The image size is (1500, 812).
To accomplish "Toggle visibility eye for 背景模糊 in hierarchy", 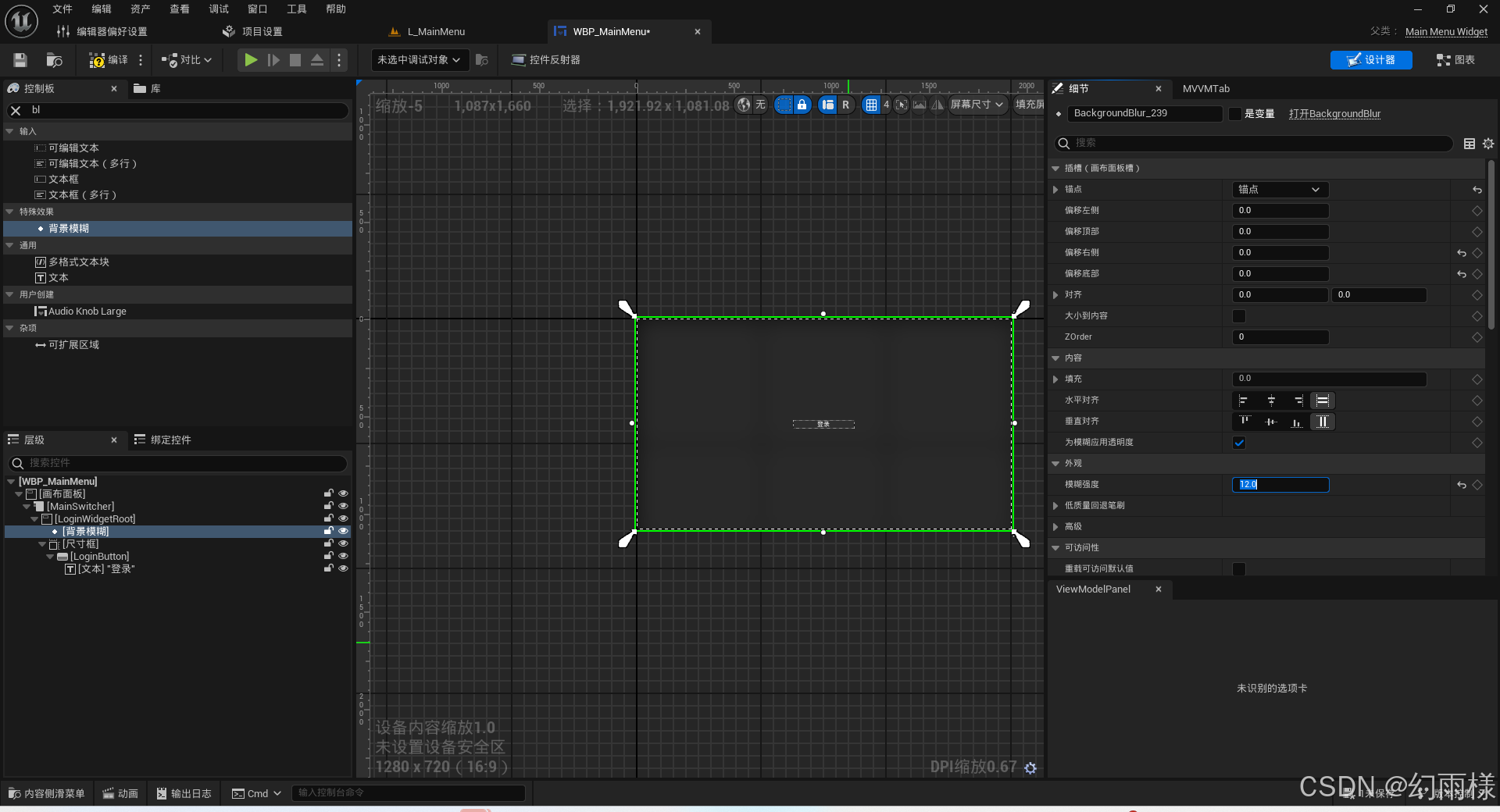I will [343, 531].
